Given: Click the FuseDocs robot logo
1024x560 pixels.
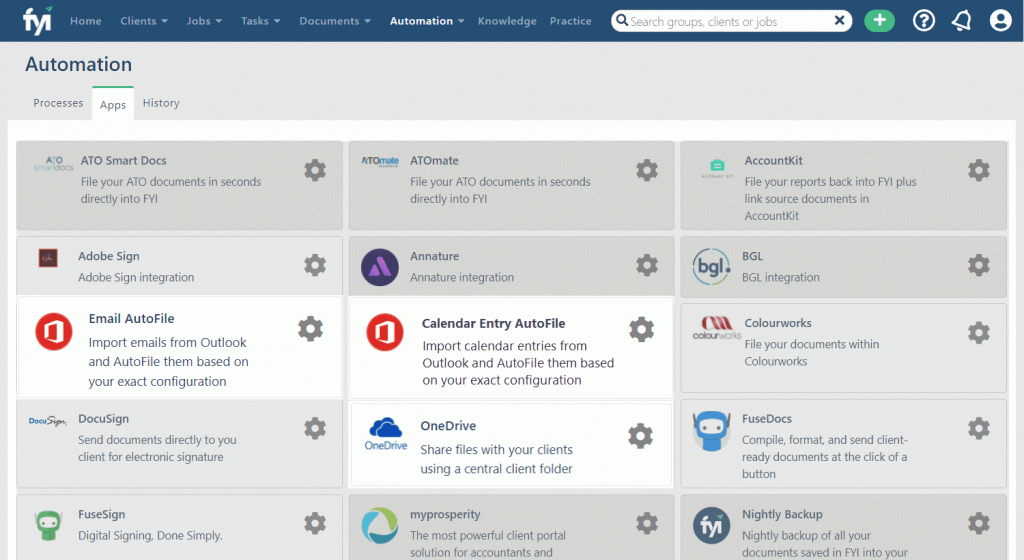Looking at the screenshot, I should [x=711, y=431].
